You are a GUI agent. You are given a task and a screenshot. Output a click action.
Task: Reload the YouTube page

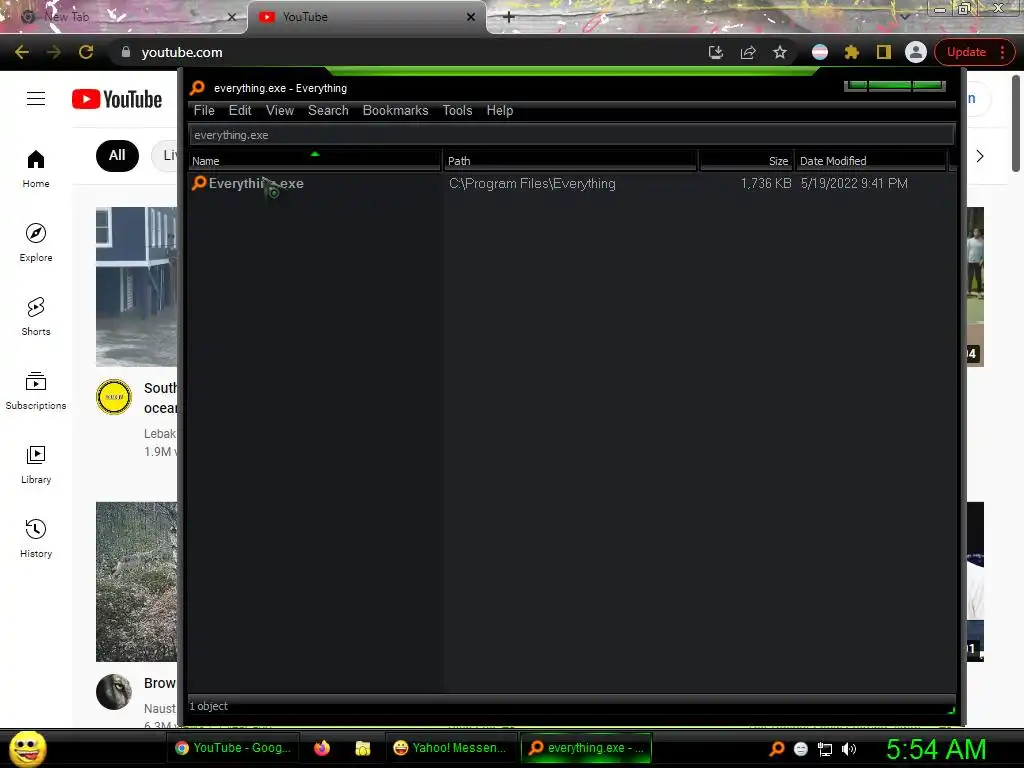(86, 52)
